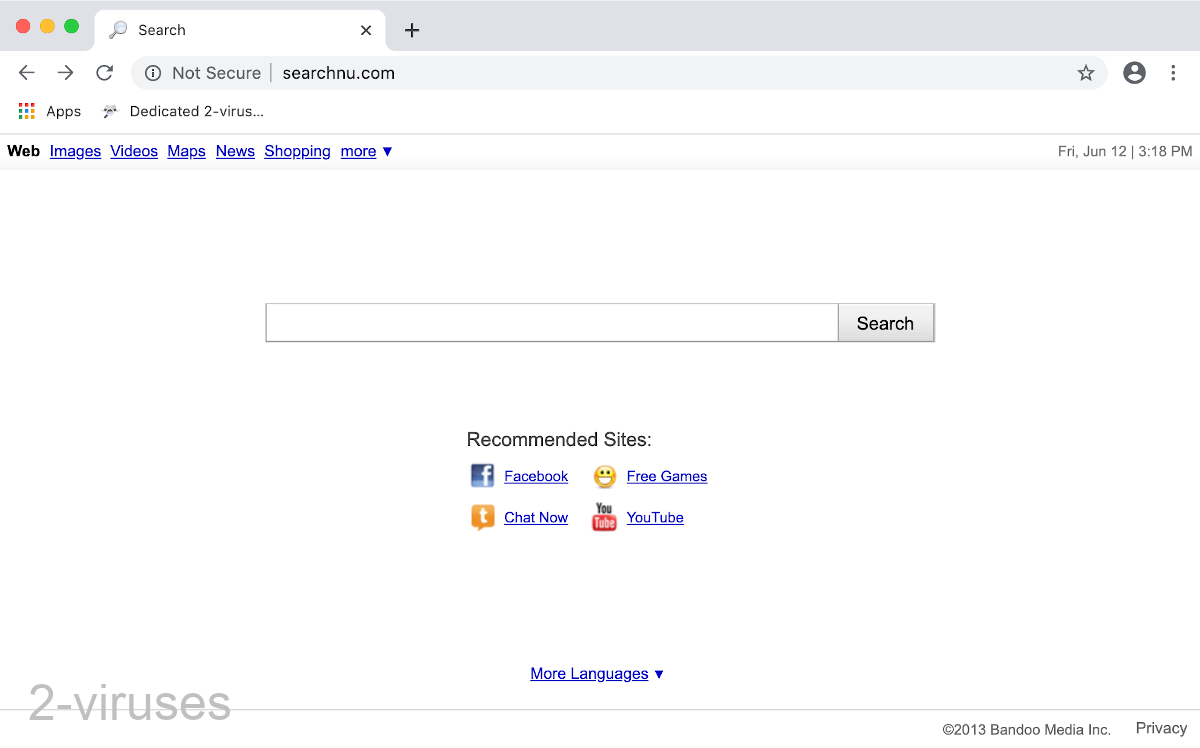Bookmark this page with the star icon
This screenshot has height=748, width=1200.
[1086, 72]
